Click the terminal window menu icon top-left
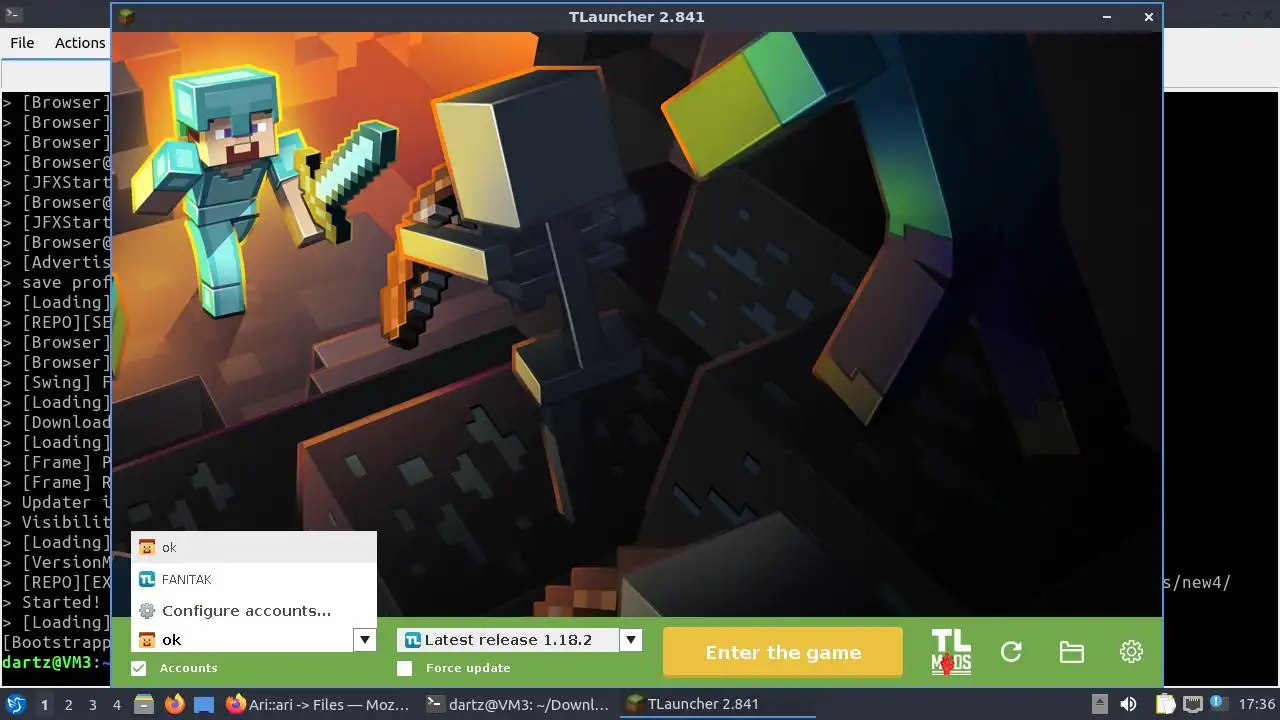 coord(14,14)
